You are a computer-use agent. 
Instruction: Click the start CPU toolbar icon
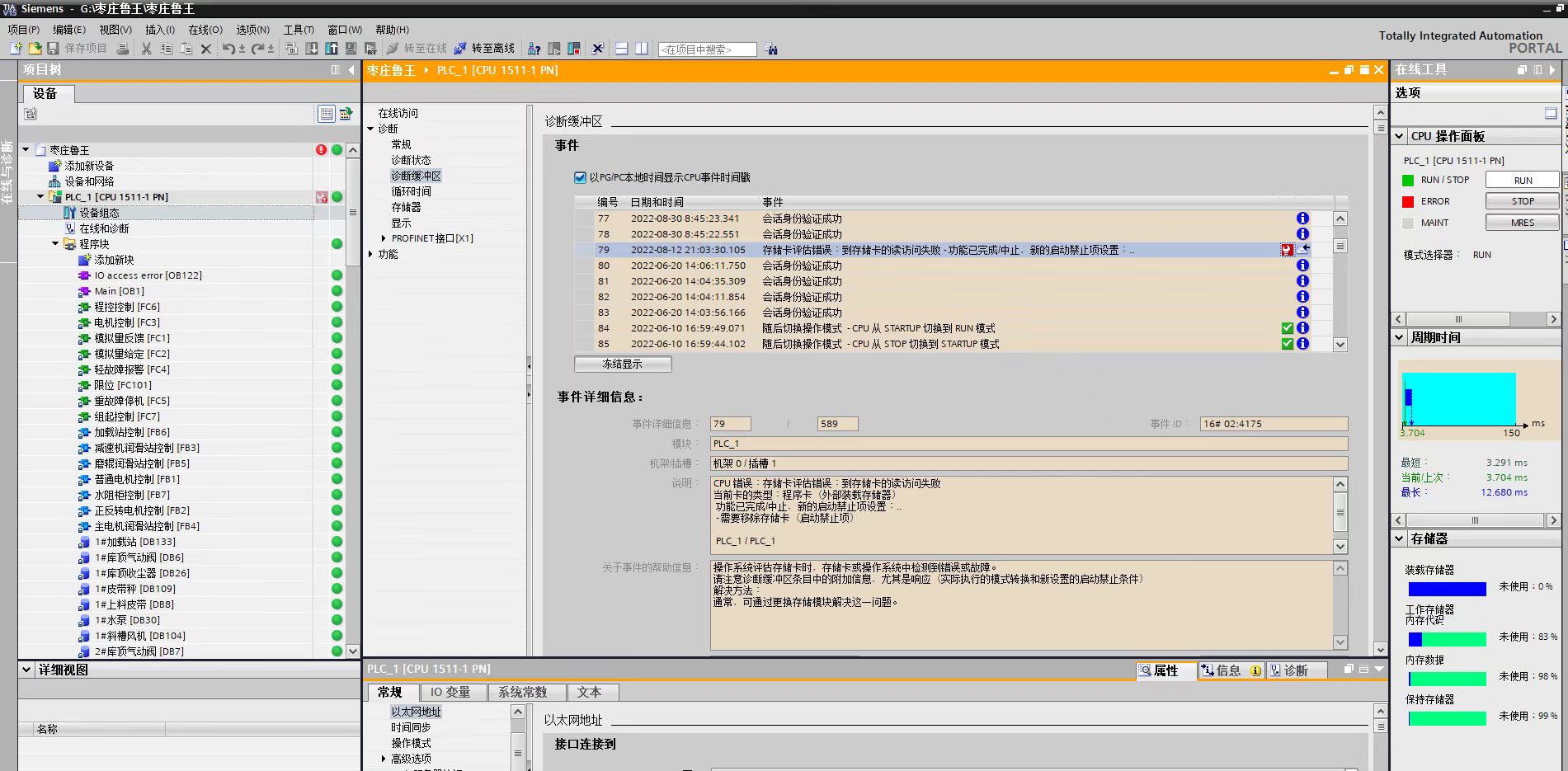(554, 49)
